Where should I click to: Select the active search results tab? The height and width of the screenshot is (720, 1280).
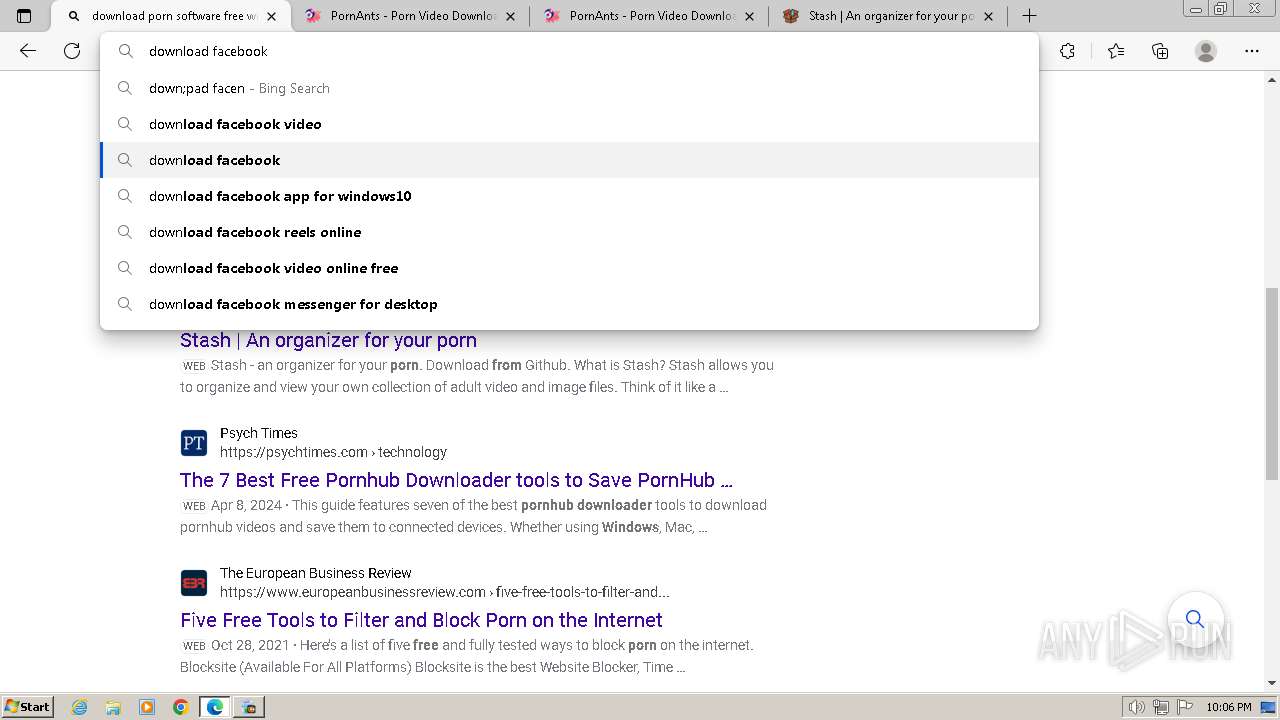tap(170, 16)
